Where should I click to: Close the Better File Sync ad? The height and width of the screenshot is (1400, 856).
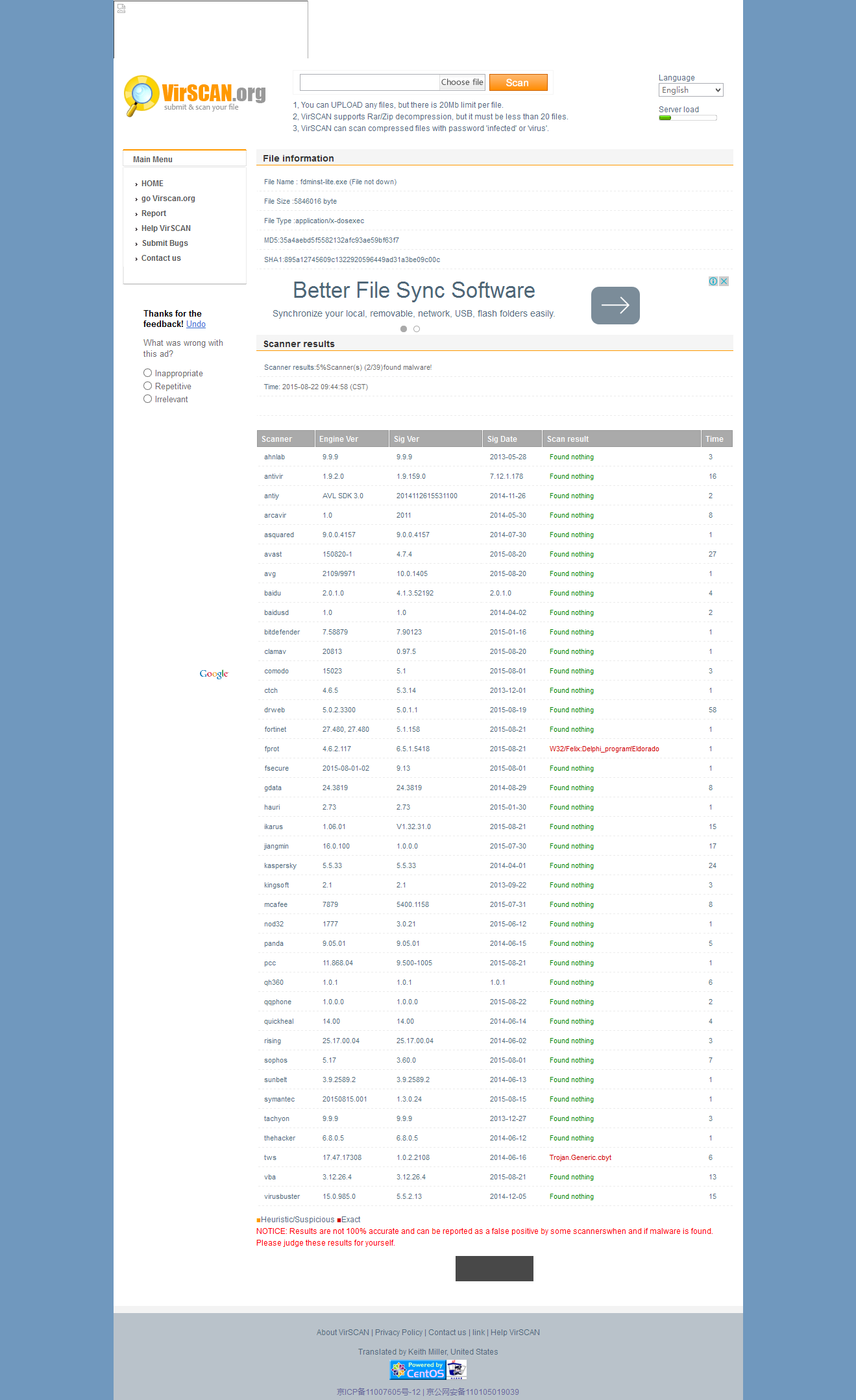[x=724, y=282]
